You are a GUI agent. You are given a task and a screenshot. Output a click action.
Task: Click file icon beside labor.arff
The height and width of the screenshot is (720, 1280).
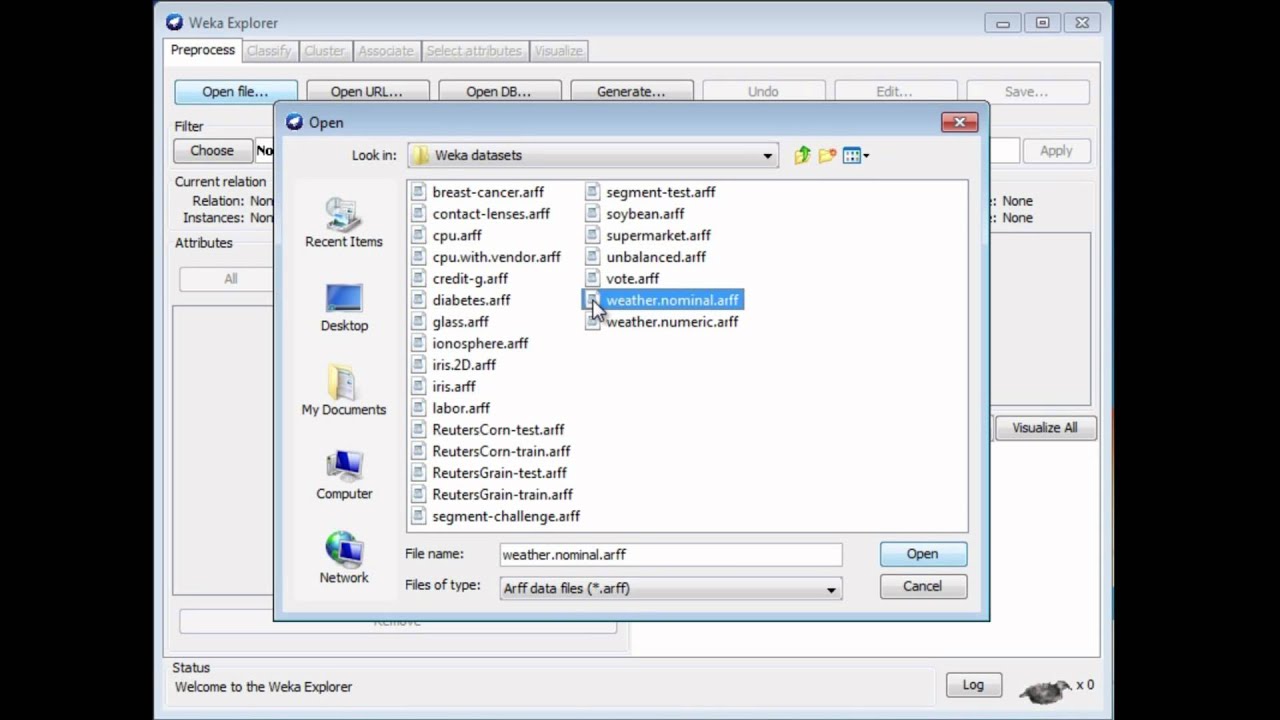point(419,408)
